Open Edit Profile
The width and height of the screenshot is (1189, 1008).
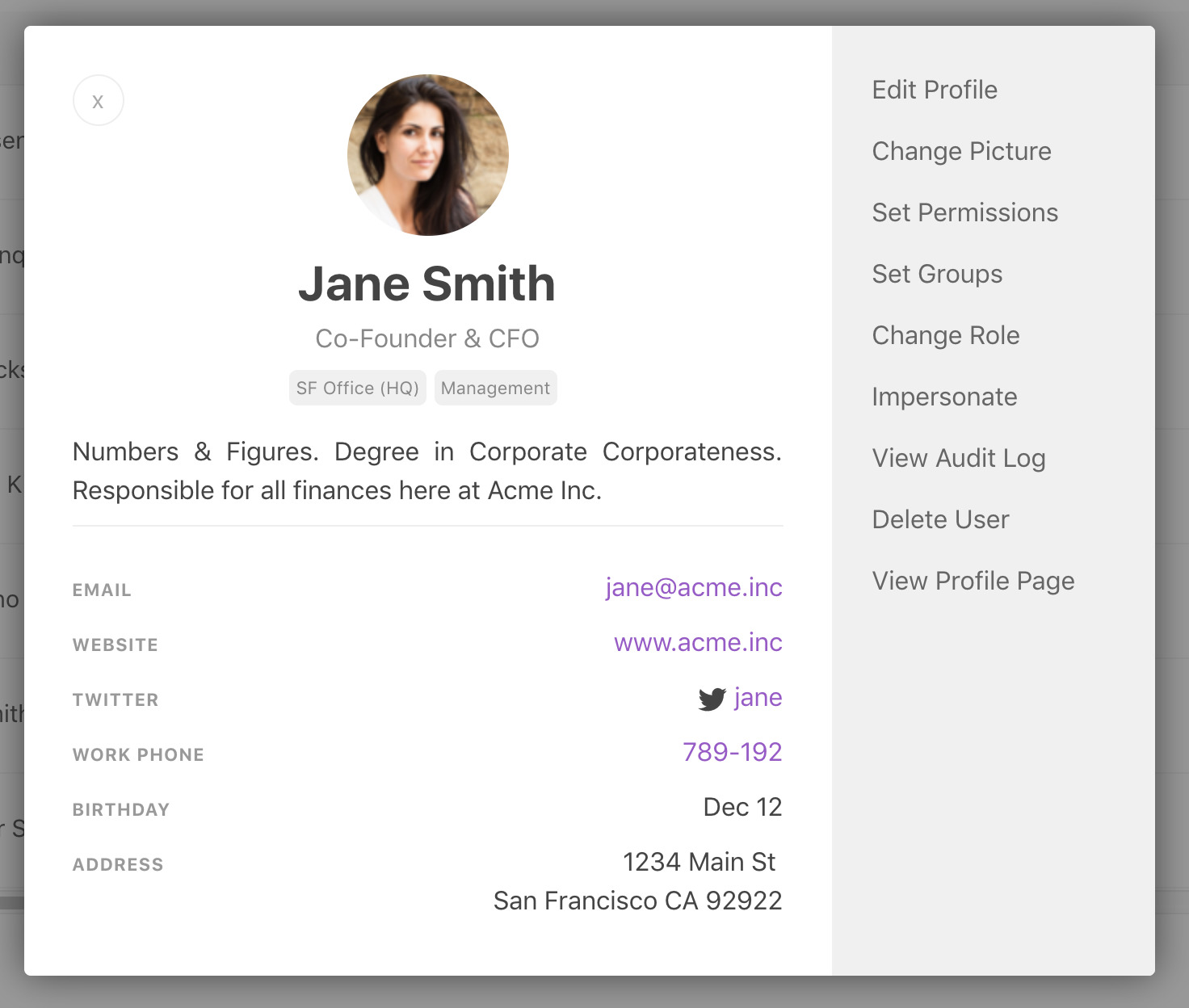click(935, 90)
